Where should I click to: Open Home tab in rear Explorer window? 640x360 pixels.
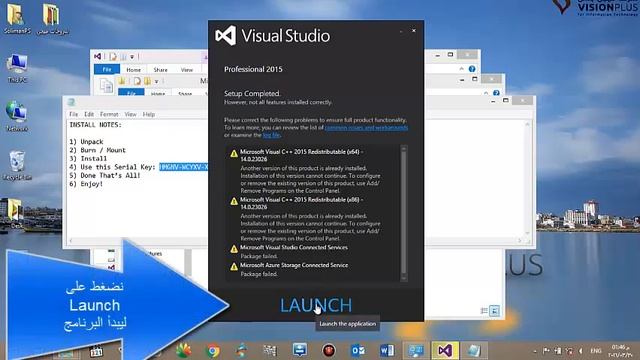(133, 70)
